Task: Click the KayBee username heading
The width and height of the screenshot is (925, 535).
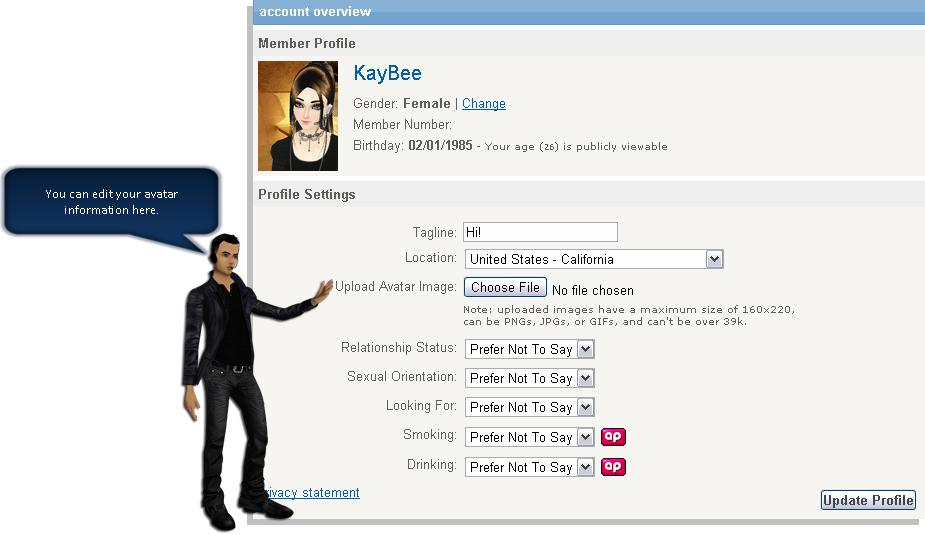Action: click(388, 73)
